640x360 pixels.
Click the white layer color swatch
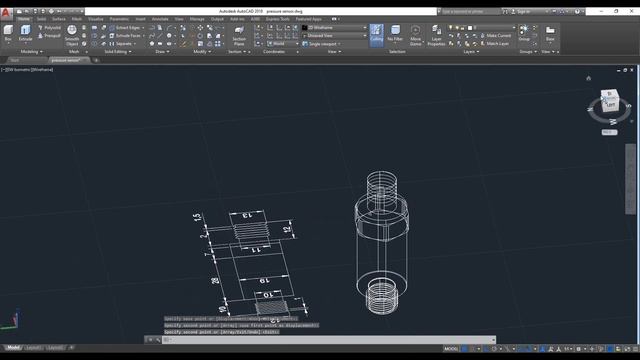(x=470, y=28)
